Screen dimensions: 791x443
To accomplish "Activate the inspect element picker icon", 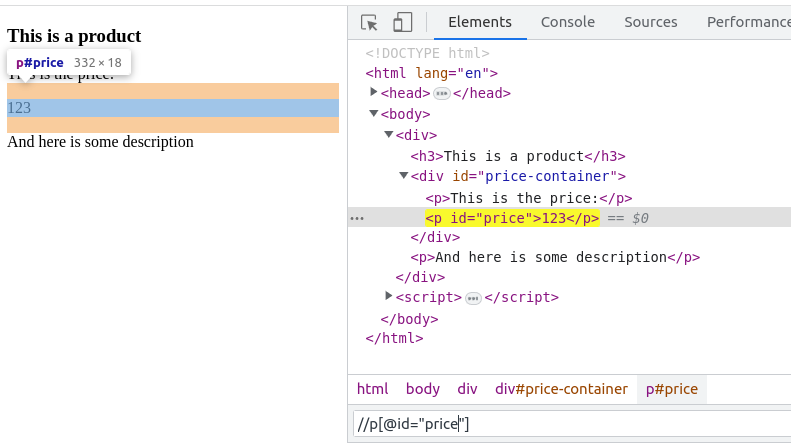I will [x=369, y=22].
